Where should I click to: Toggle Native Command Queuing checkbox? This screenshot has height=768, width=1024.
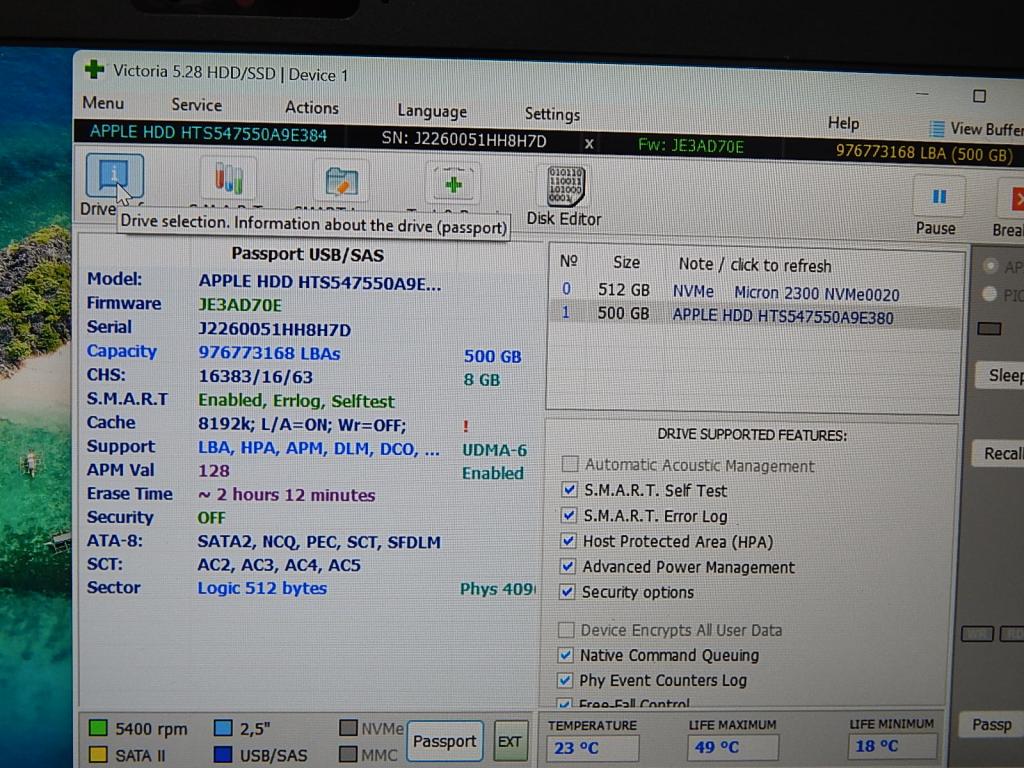click(x=566, y=655)
